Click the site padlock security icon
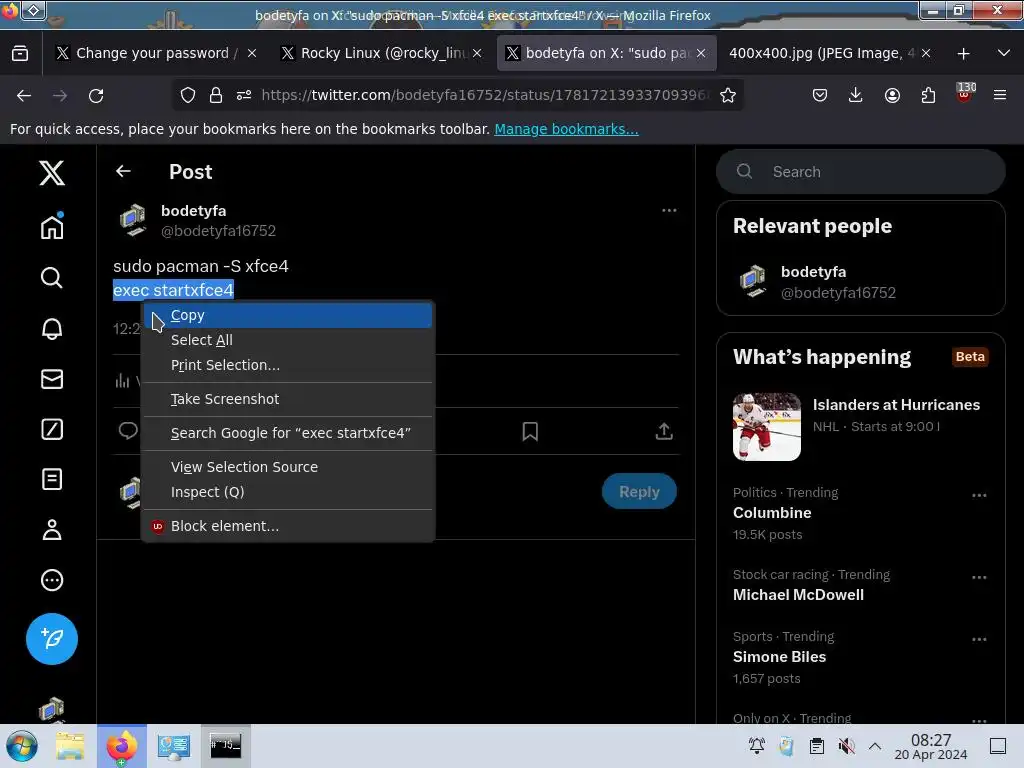 pyautogui.click(x=216, y=95)
